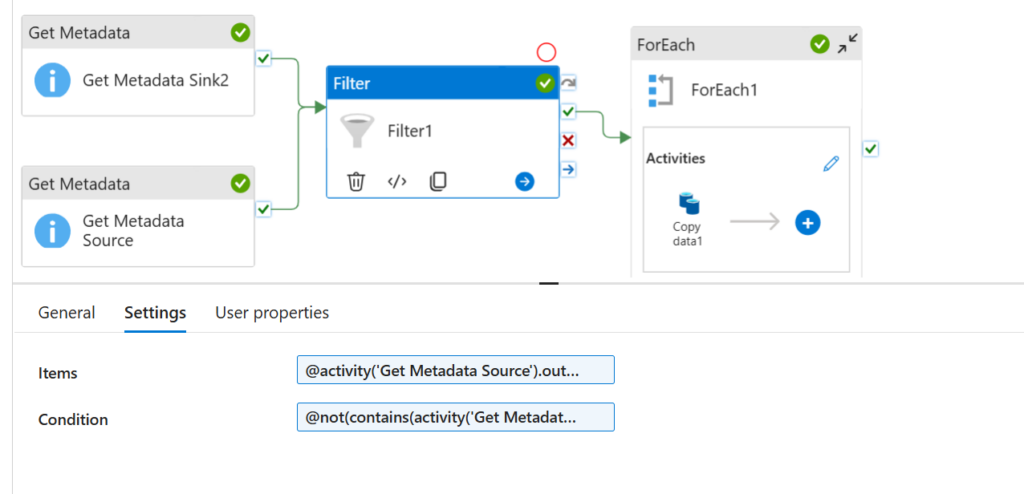Click the skipped connector arrow on the Filter
Image resolution: width=1024 pixels, height=494 pixels.
click(x=568, y=83)
